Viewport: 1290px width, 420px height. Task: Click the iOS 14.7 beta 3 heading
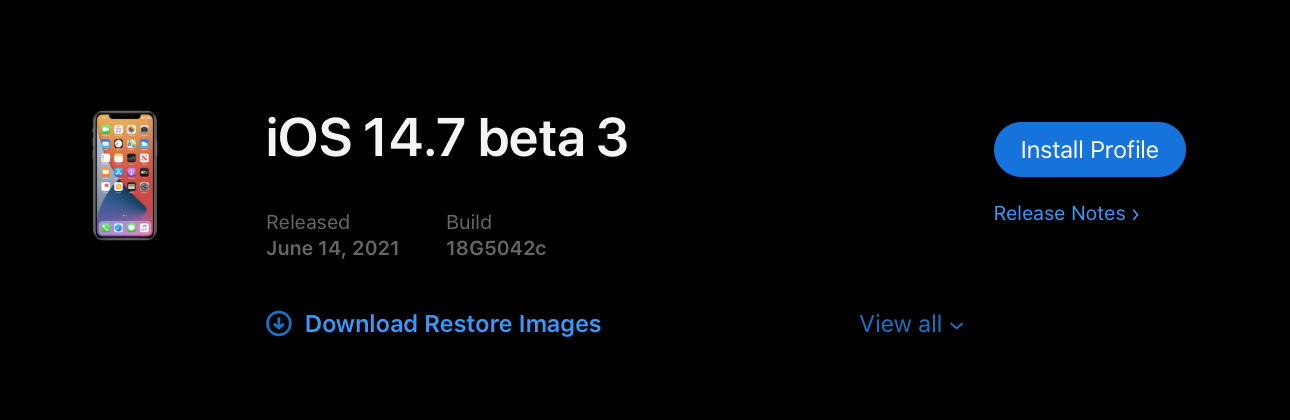coord(446,139)
